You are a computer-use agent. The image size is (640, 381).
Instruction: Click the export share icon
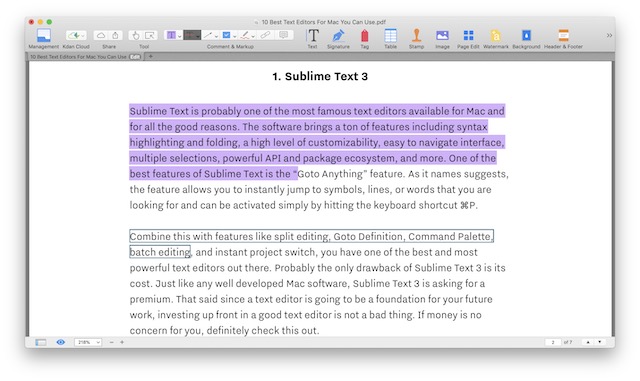click(x=116, y=36)
